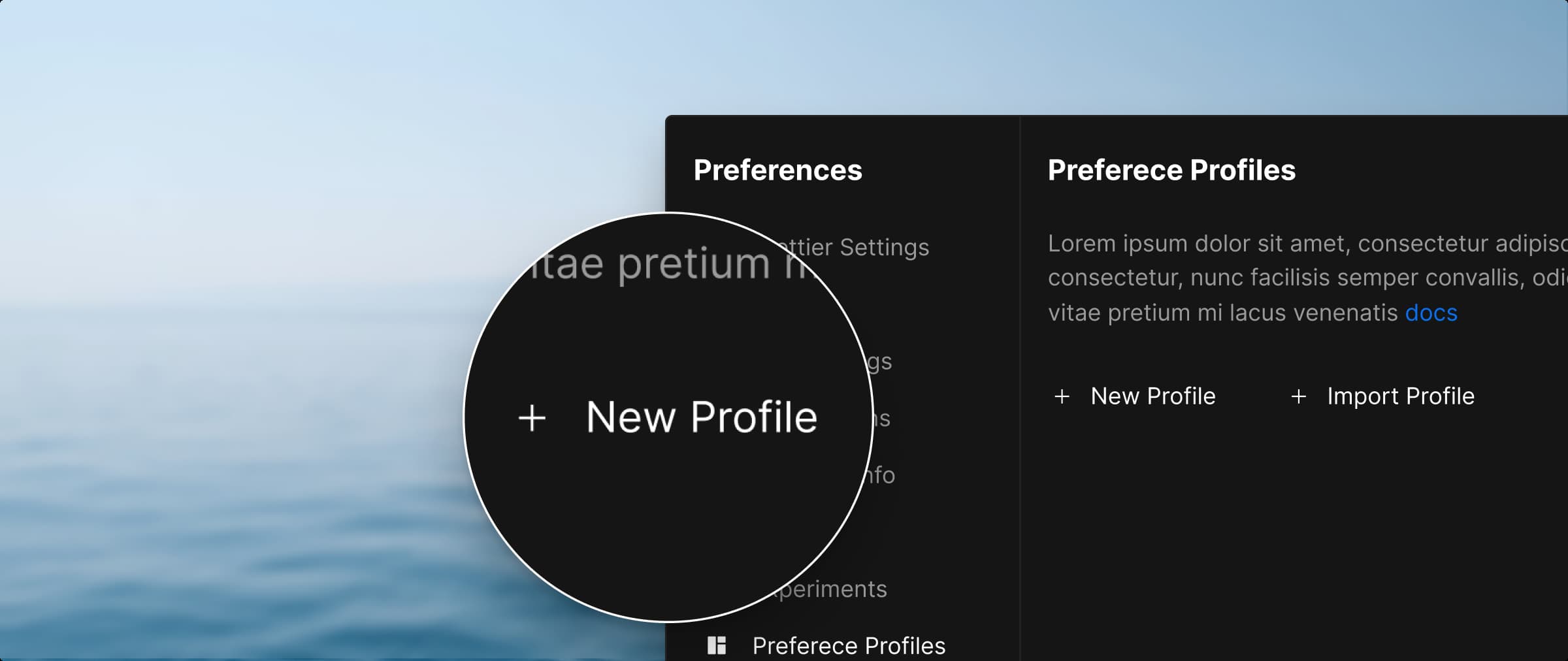Click the Lorem ipsum description text area
The width and height of the screenshot is (1568, 661).
click(x=1274, y=278)
